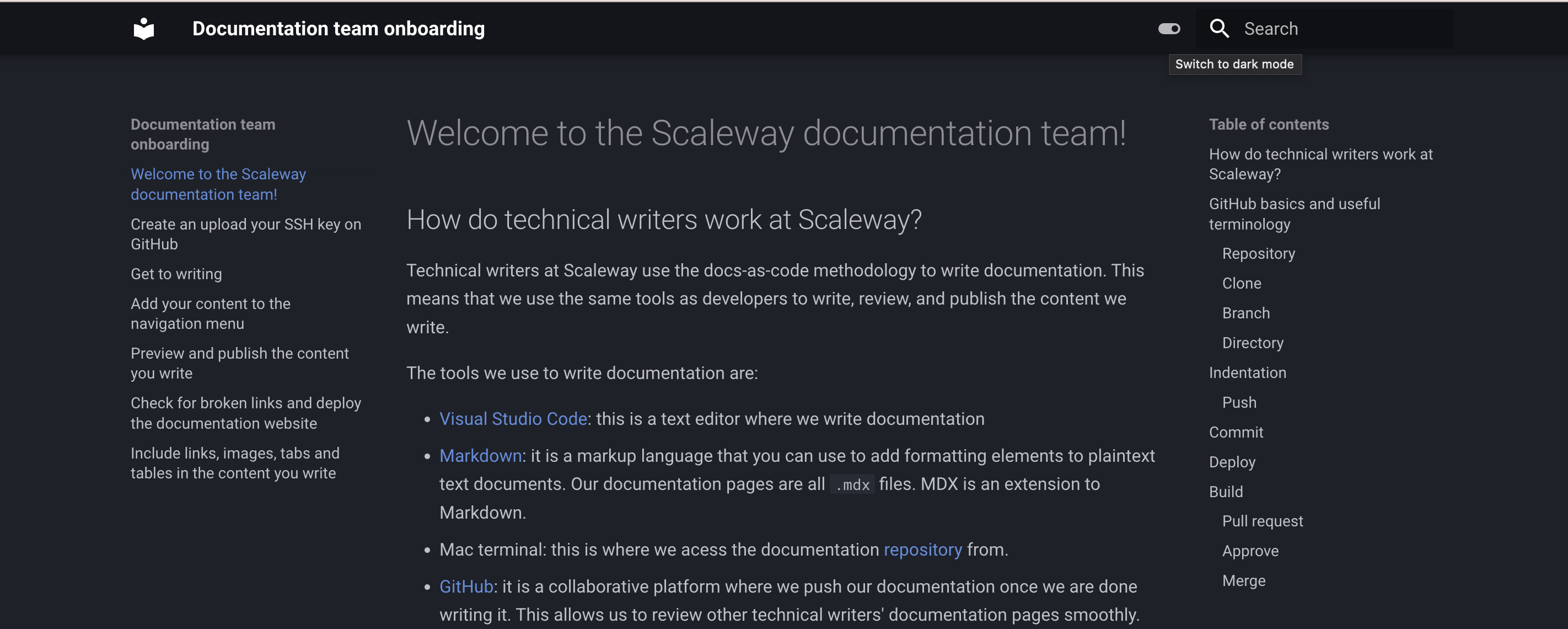Click the "repository" link in the Mac terminal bullet

click(923, 549)
